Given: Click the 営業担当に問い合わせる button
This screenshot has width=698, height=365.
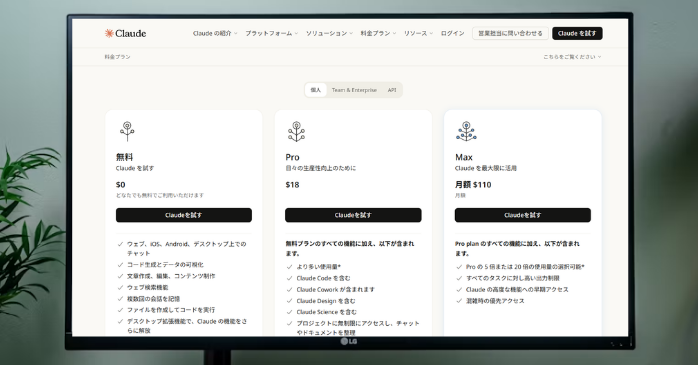Looking at the screenshot, I should click(510, 33).
